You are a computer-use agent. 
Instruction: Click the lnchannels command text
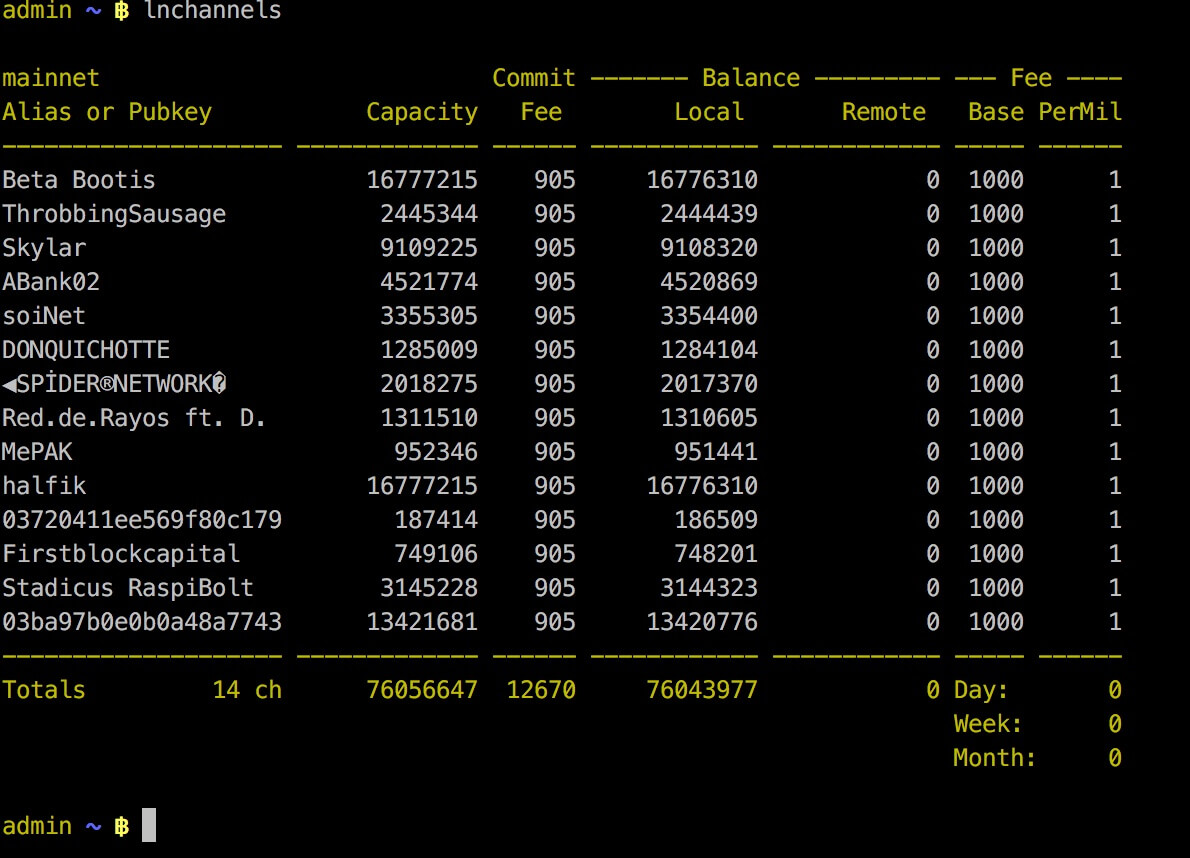click(212, 12)
